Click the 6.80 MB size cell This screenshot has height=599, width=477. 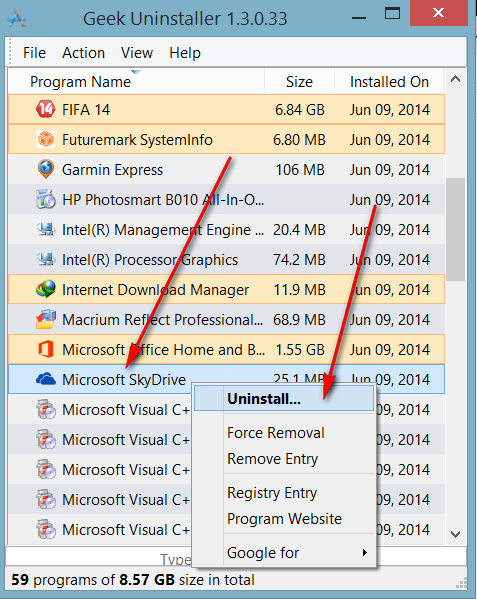[299, 139]
